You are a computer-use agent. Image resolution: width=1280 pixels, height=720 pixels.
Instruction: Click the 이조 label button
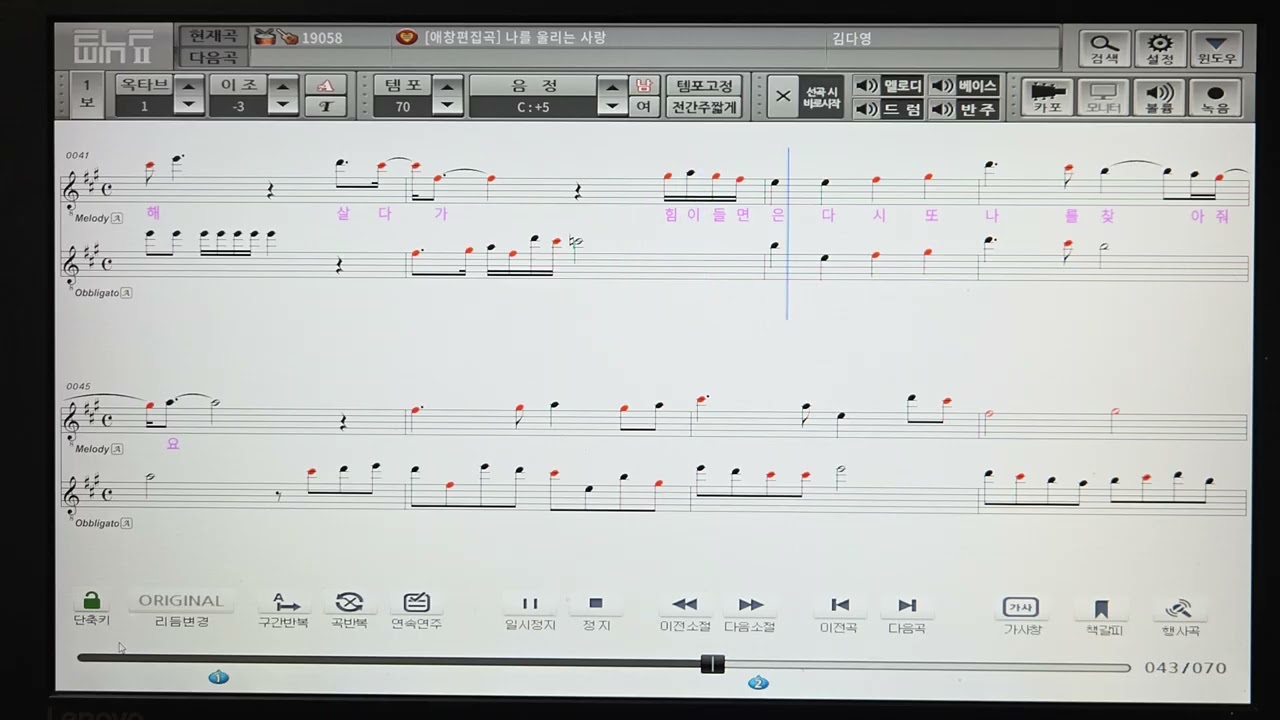239,85
